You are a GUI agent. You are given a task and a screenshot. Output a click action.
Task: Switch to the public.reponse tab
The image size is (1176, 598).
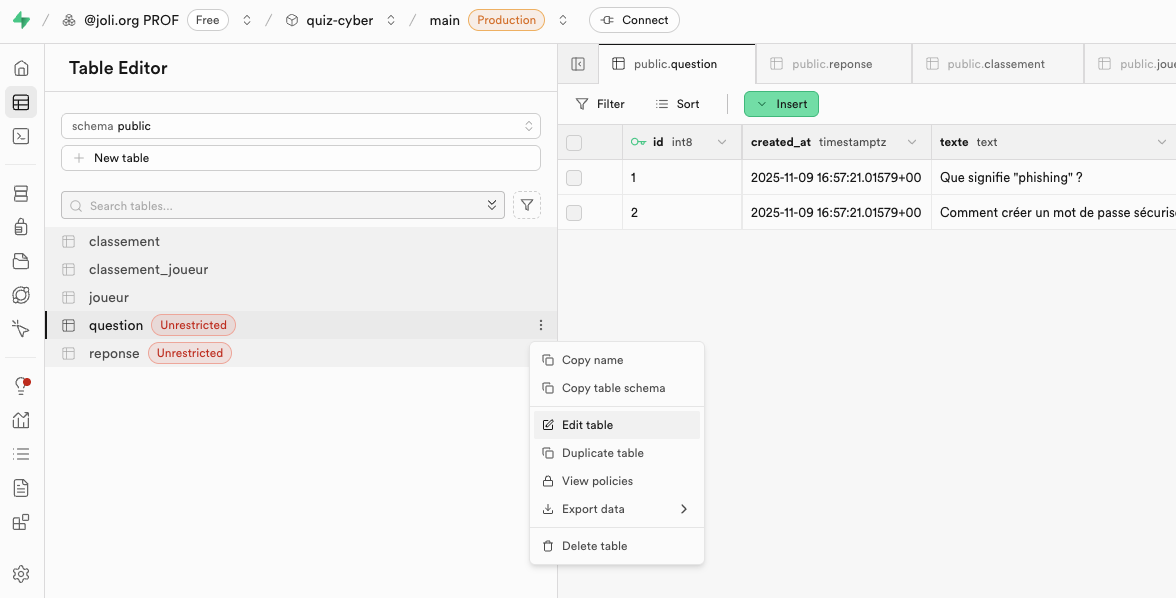(x=832, y=64)
